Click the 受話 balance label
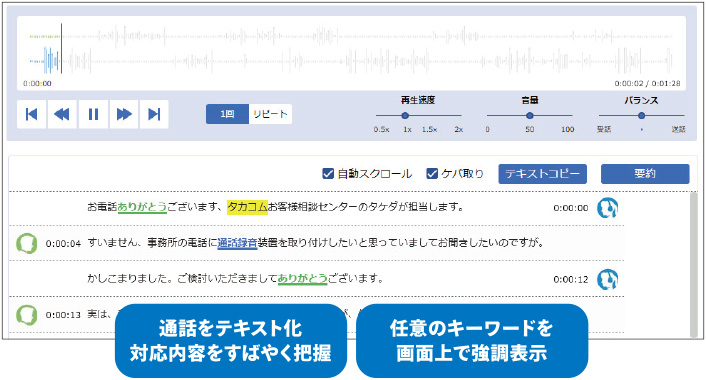 [x=604, y=129]
